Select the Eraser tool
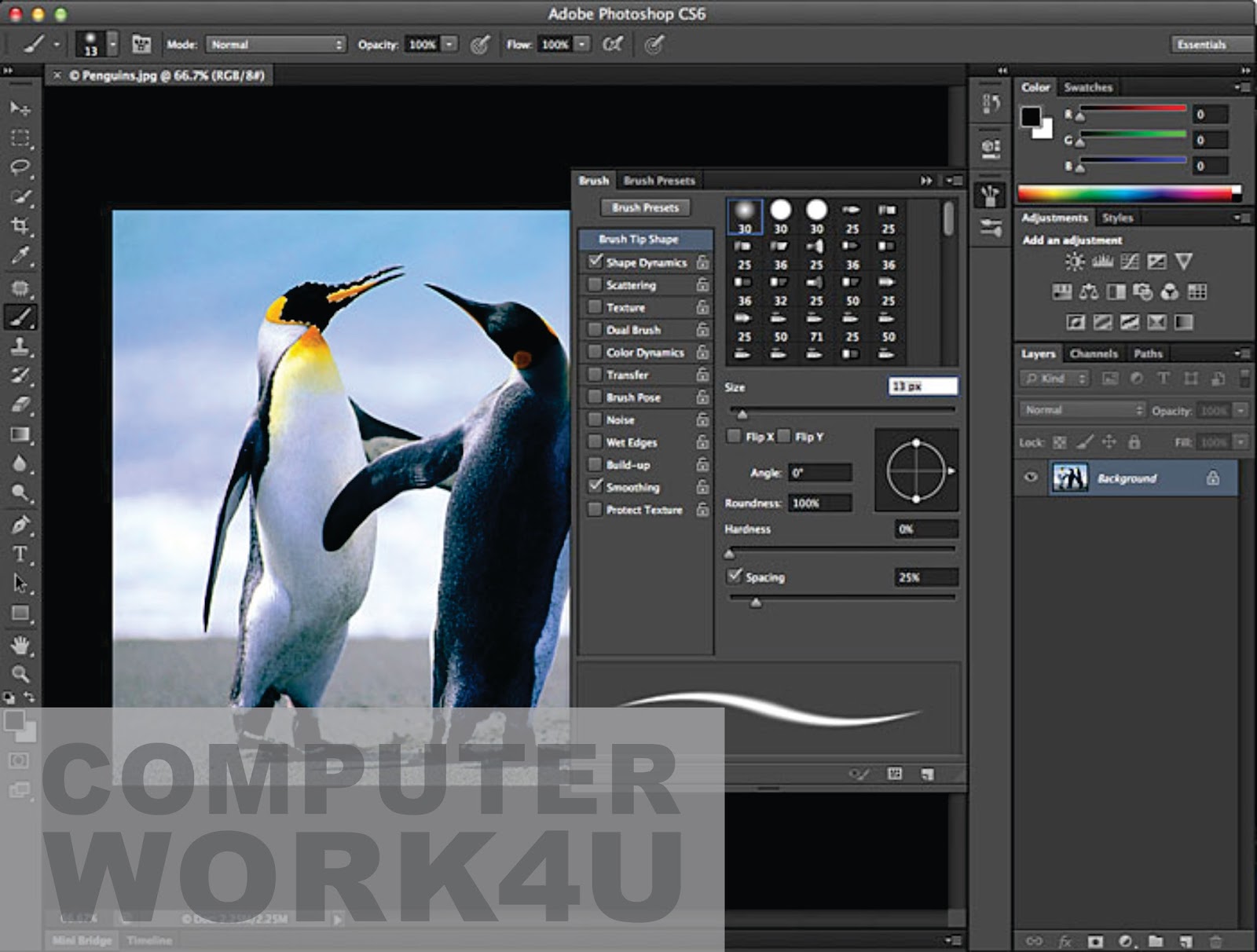1257x952 pixels. pos(20,405)
